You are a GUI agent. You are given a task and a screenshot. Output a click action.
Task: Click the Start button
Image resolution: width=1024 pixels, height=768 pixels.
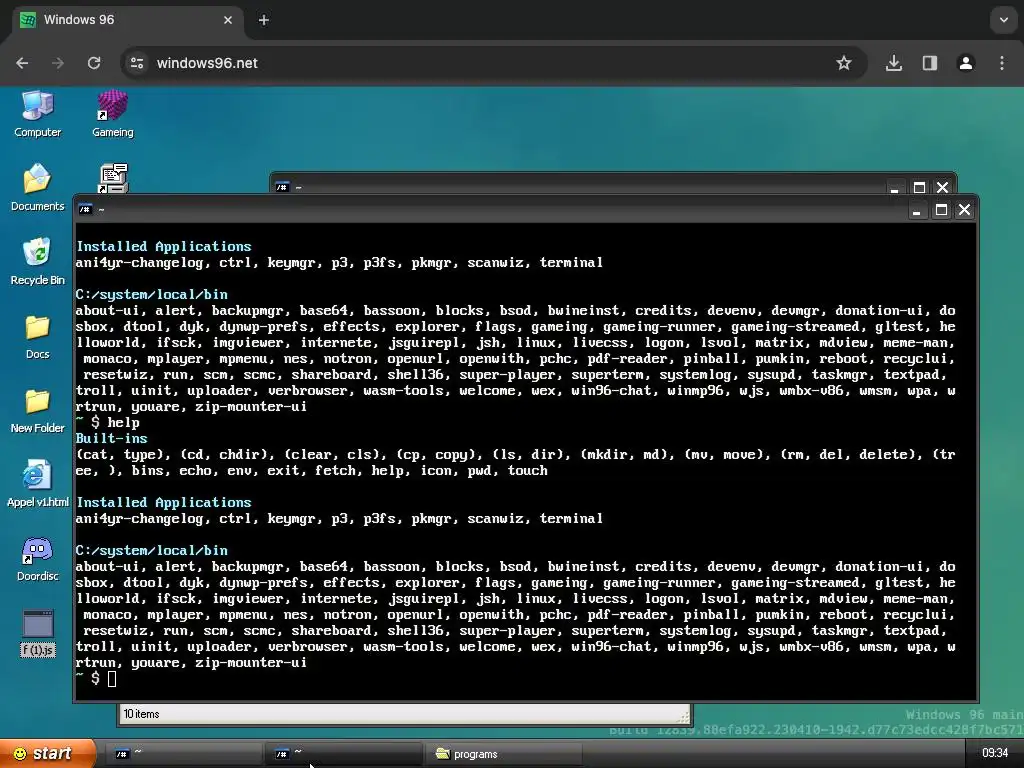pos(48,754)
